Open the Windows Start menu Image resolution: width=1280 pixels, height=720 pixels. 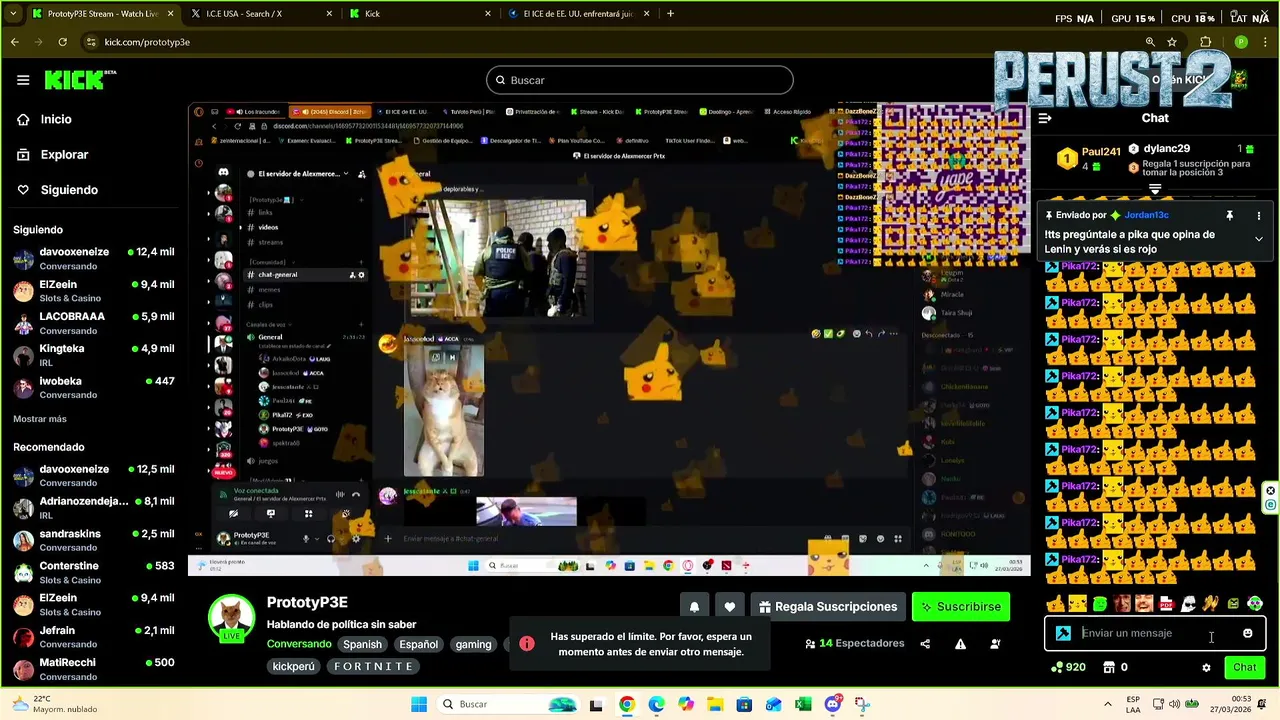coord(419,704)
